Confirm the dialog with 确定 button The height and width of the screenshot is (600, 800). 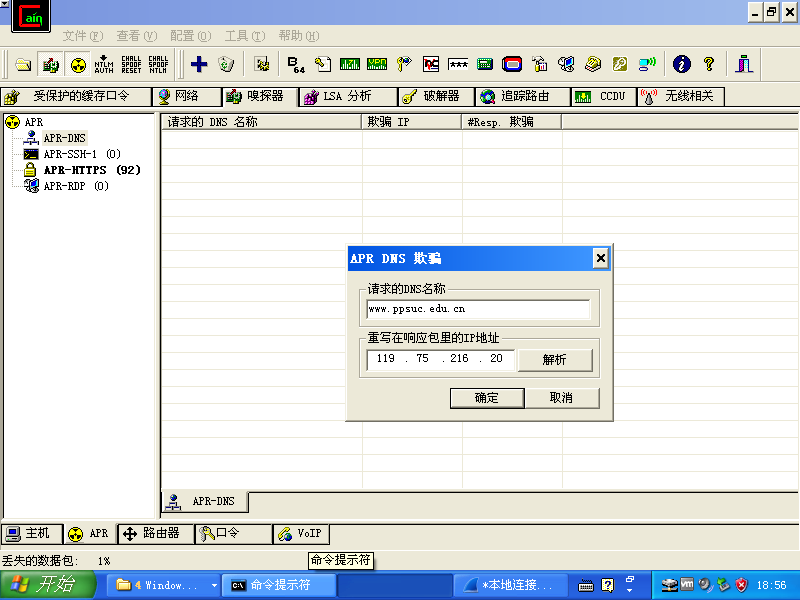(x=487, y=398)
